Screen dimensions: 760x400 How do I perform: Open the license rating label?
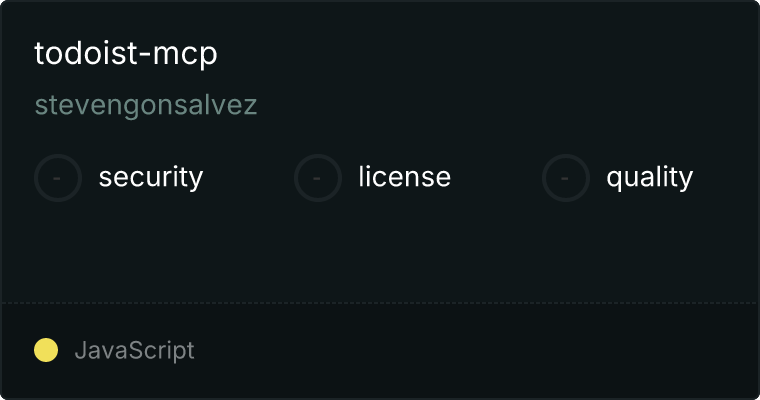click(405, 177)
